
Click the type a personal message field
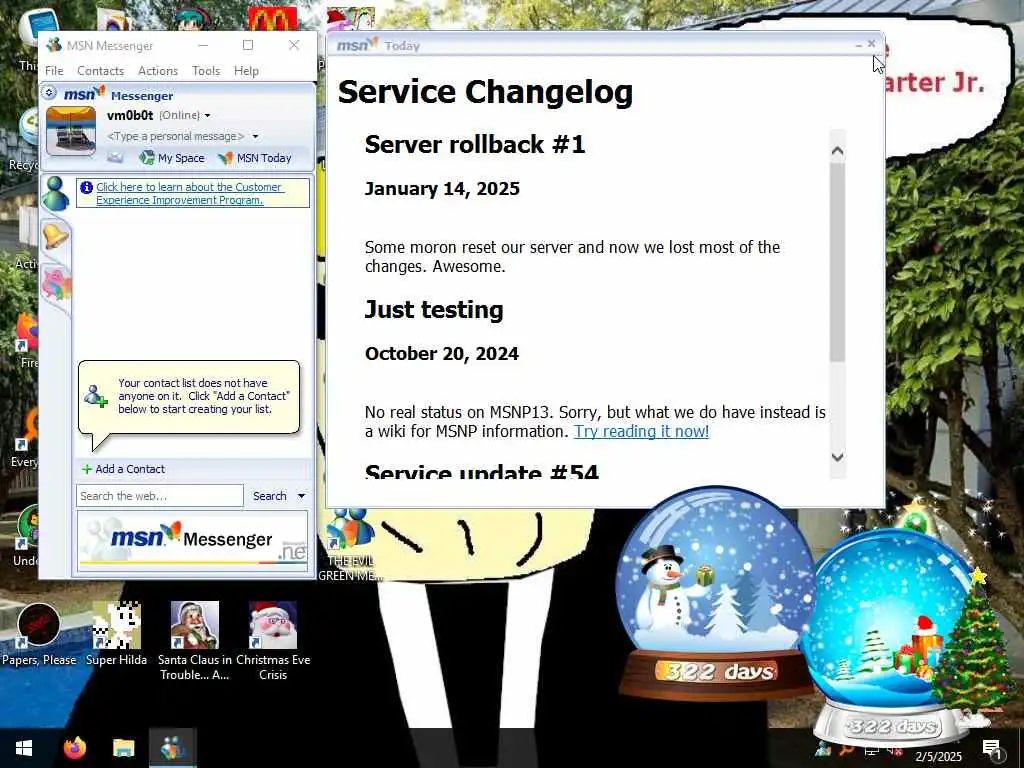(176, 136)
